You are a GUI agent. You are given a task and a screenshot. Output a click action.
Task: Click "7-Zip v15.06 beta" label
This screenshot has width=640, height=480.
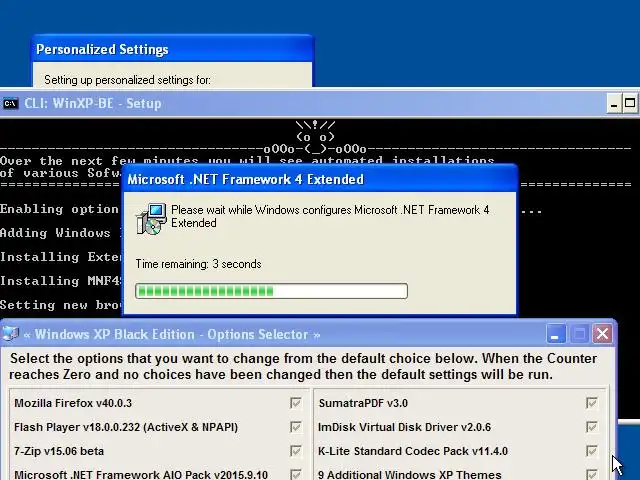click(59, 451)
